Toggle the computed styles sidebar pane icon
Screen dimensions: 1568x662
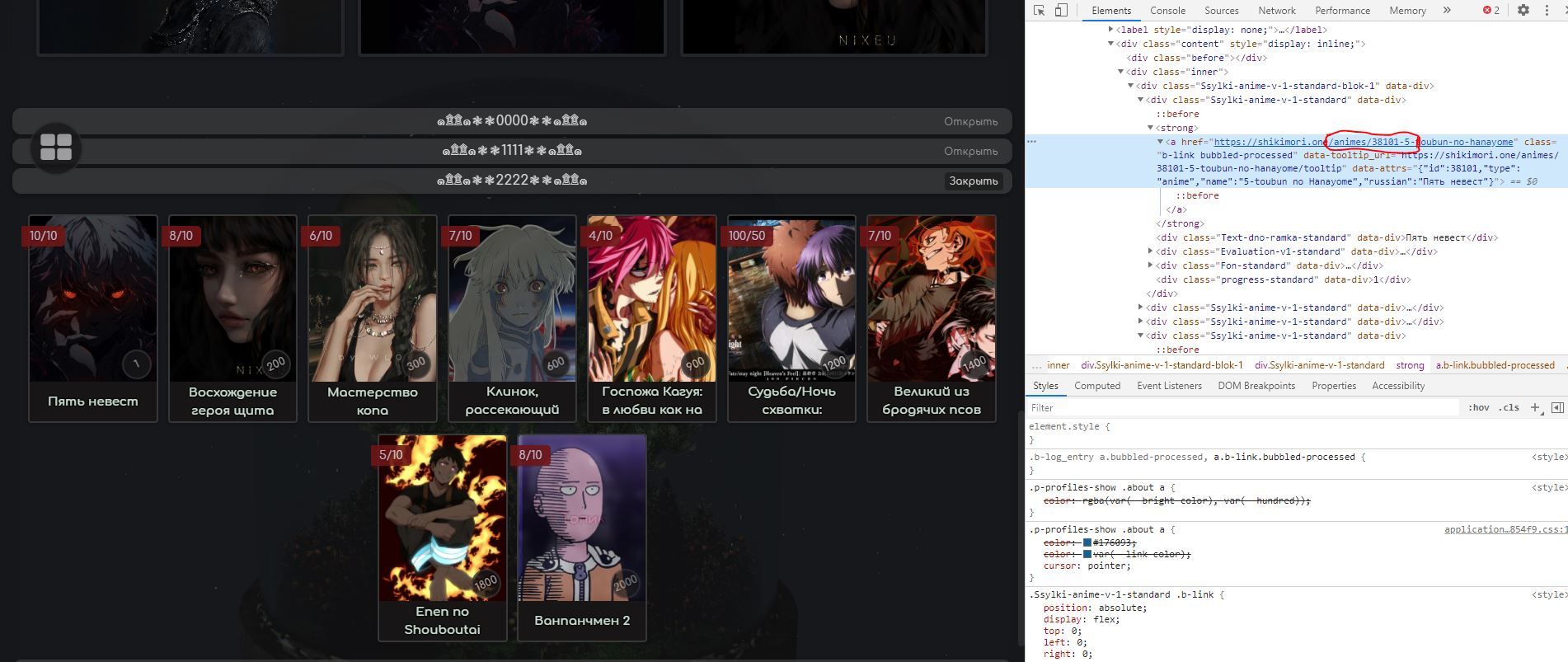pos(1556,408)
